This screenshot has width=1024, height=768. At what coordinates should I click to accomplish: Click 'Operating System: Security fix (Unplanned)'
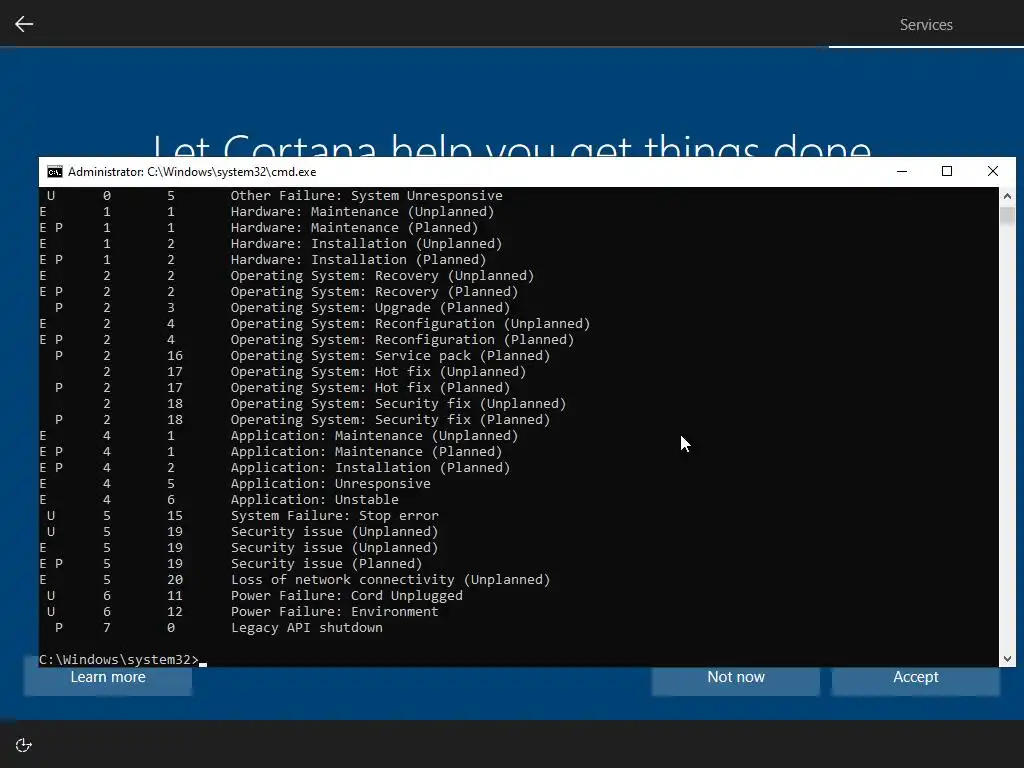click(x=398, y=404)
